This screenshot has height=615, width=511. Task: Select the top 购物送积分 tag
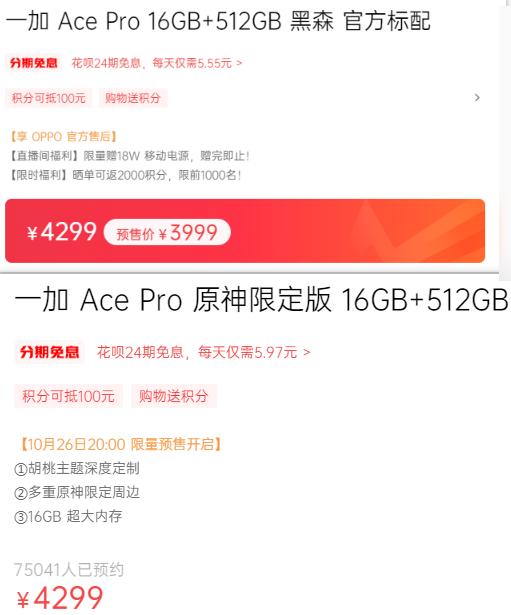[133, 98]
